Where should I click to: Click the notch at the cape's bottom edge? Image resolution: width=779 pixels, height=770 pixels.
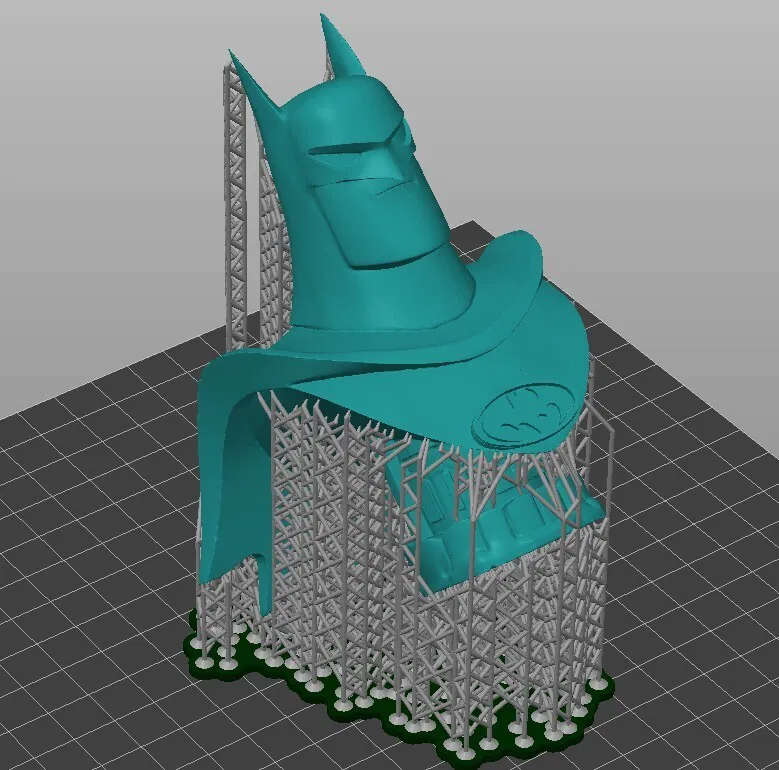(258, 560)
